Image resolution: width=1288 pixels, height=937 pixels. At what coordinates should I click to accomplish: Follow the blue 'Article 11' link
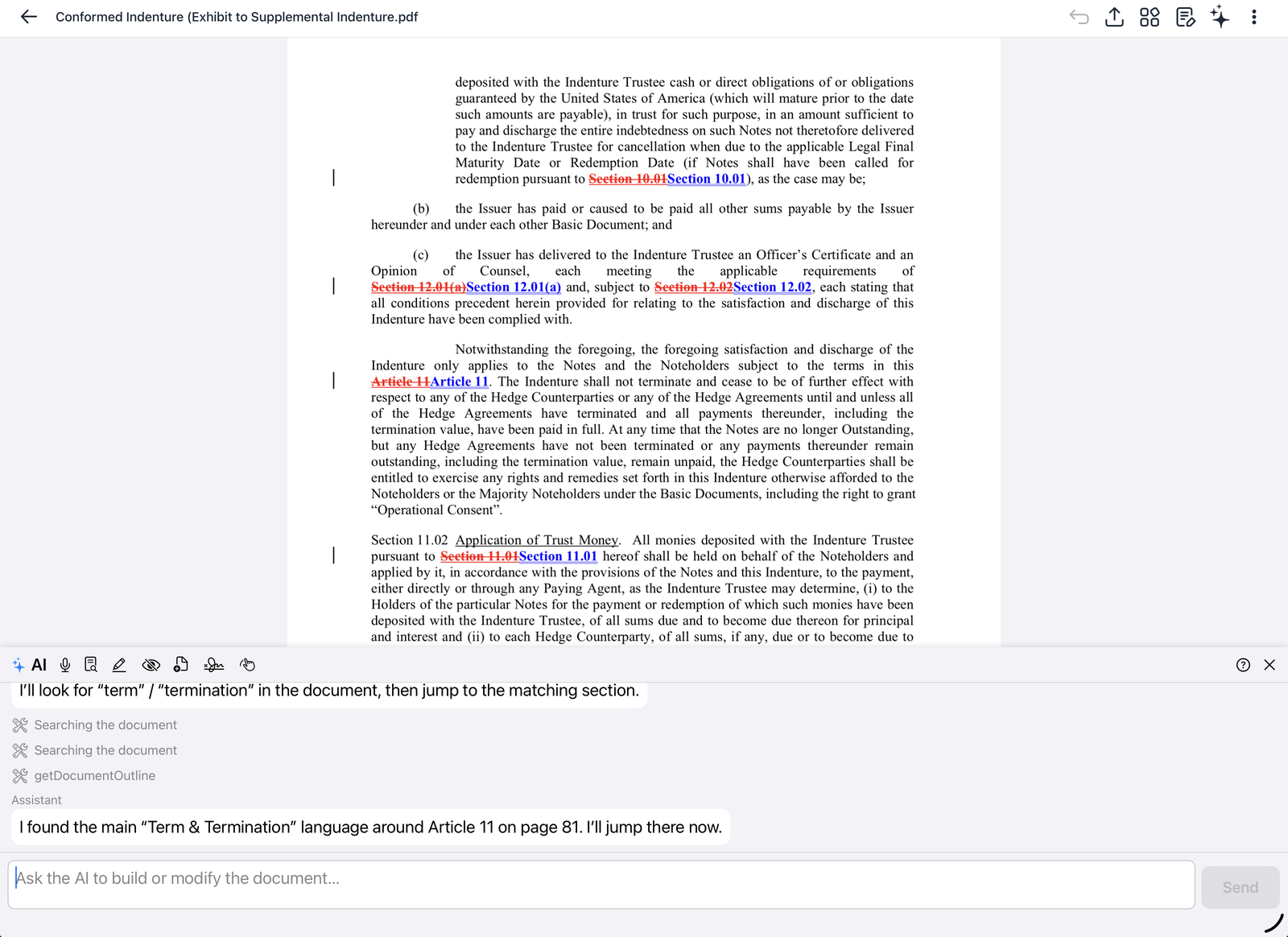pos(459,382)
